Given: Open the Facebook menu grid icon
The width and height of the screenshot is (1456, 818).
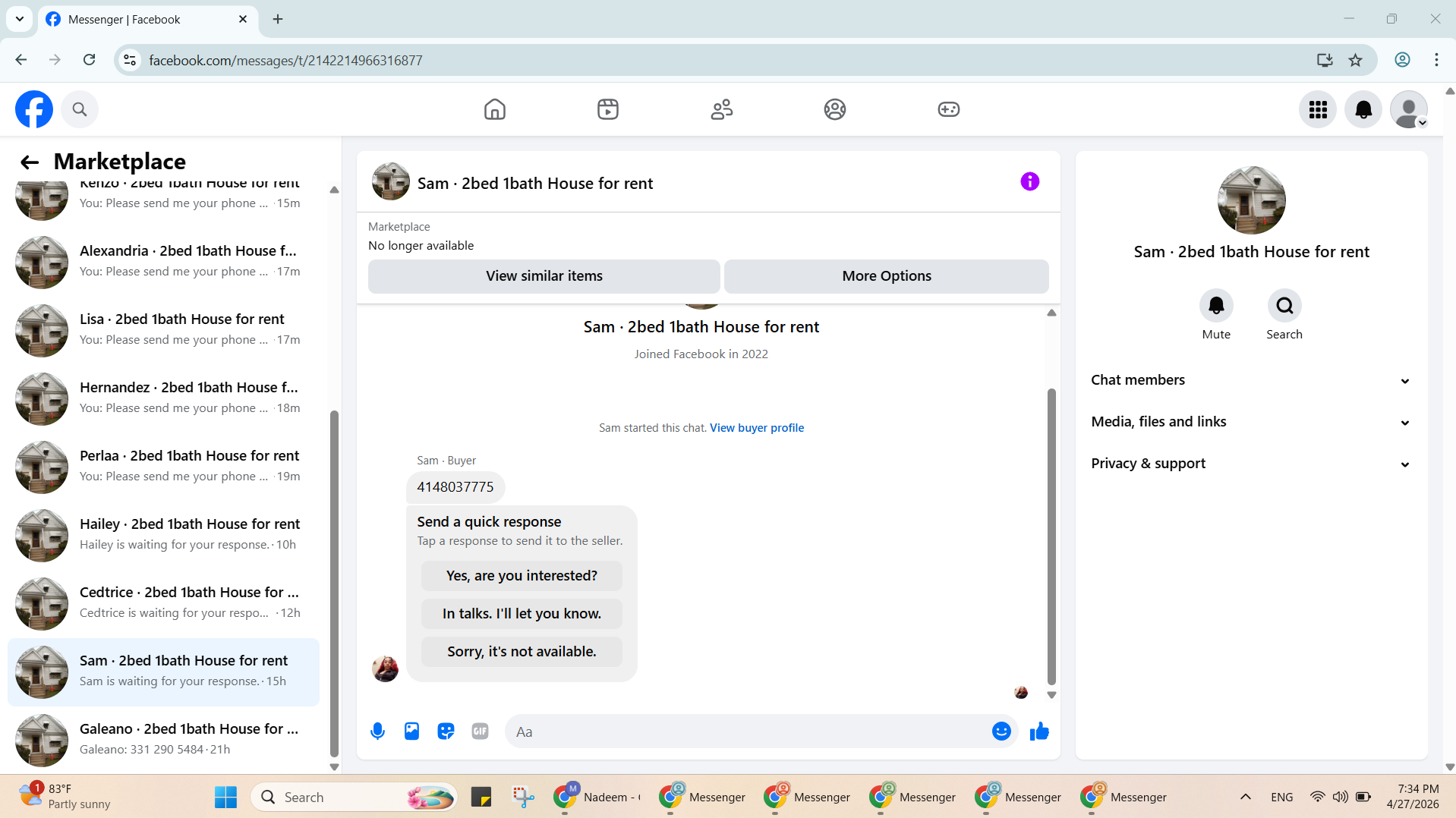Looking at the screenshot, I should pos(1318,110).
